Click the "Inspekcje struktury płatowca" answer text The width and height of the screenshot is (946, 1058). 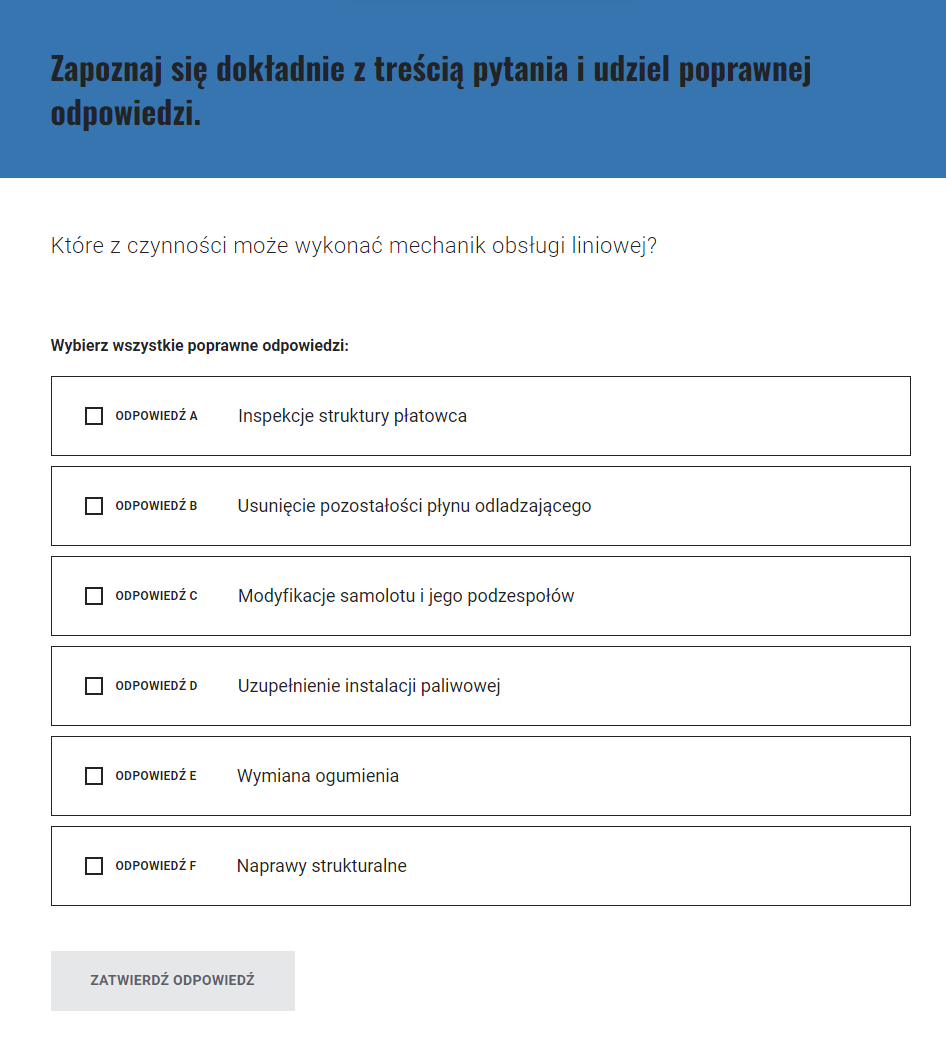coord(352,416)
